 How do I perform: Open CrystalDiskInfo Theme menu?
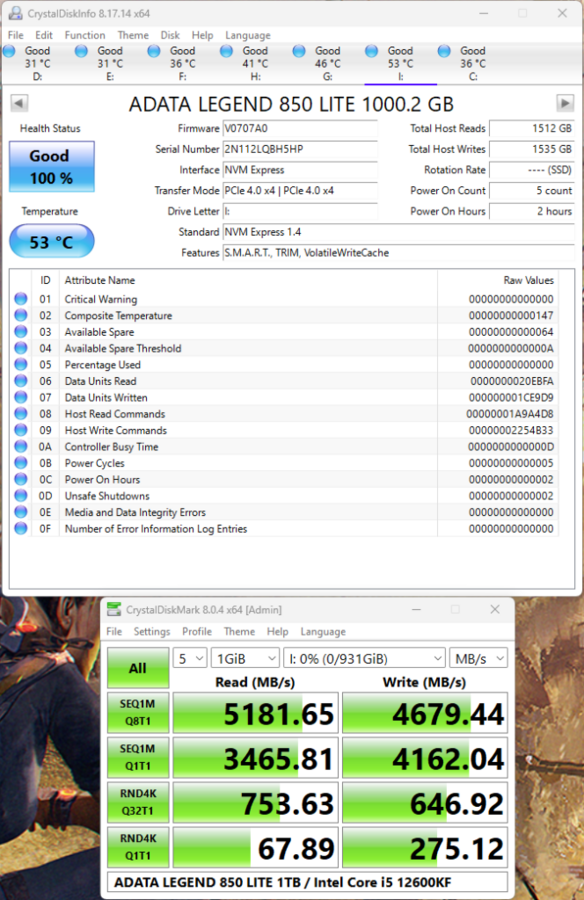point(133,35)
